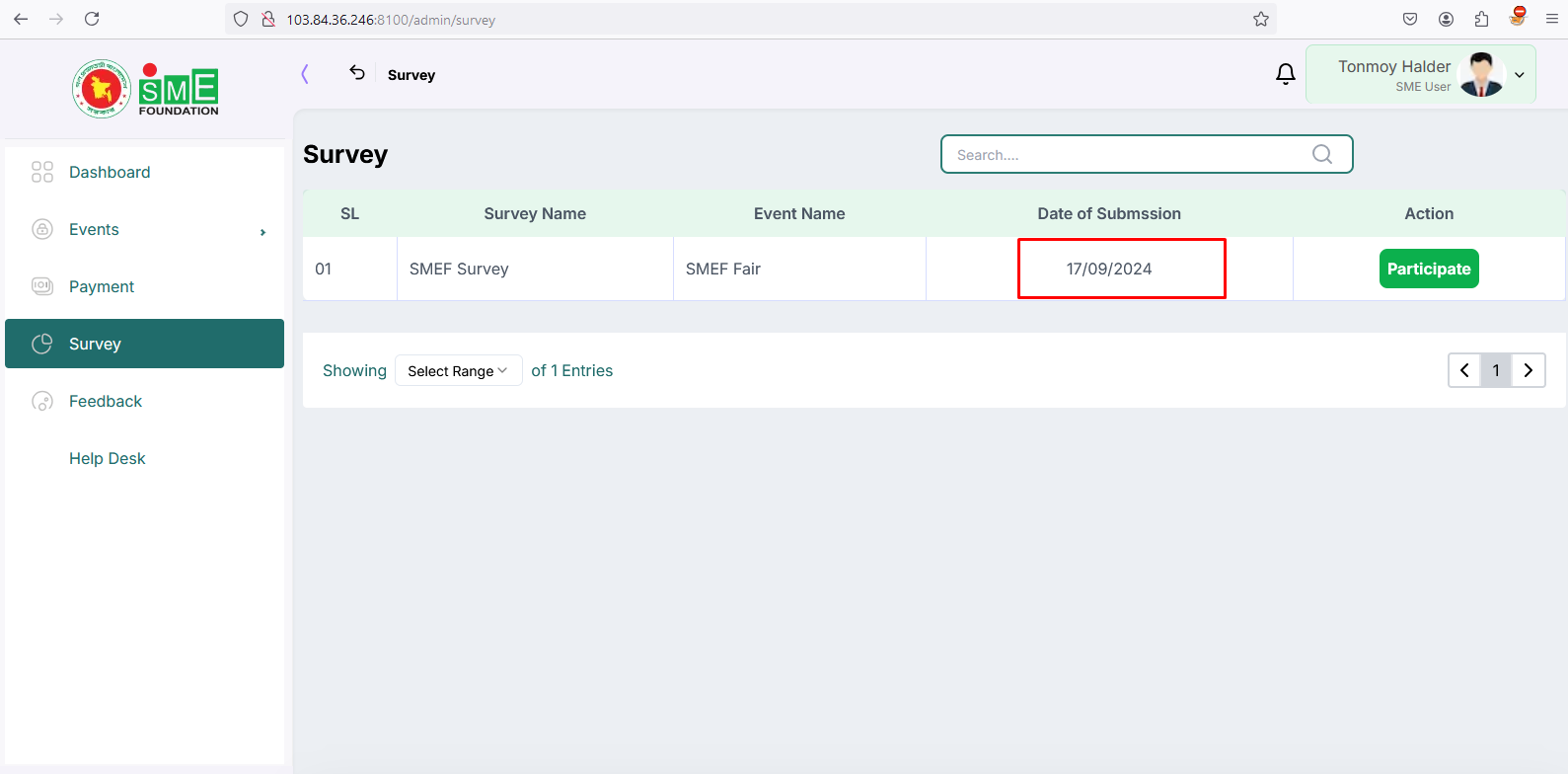Click the Payment sidebar icon
The width and height of the screenshot is (1568, 774).
42,286
